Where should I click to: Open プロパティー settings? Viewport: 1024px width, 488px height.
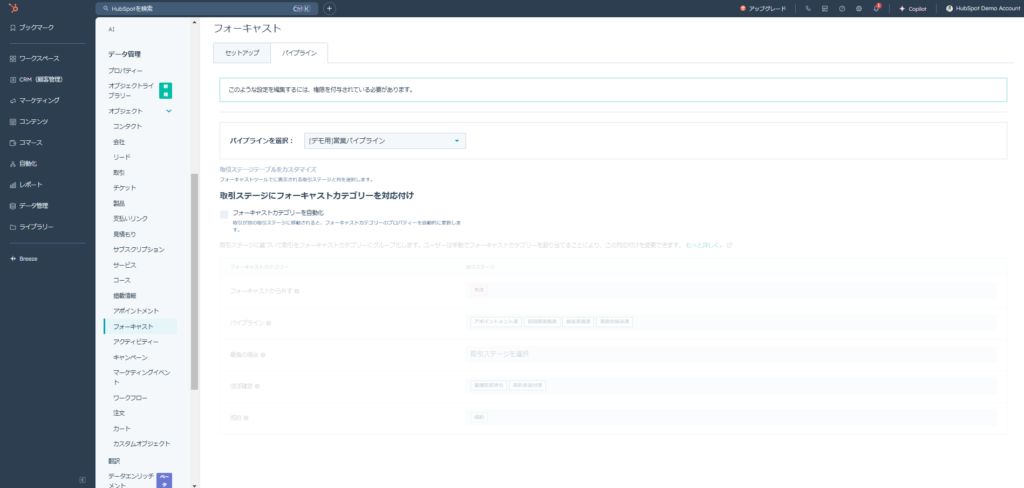[125, 71]
